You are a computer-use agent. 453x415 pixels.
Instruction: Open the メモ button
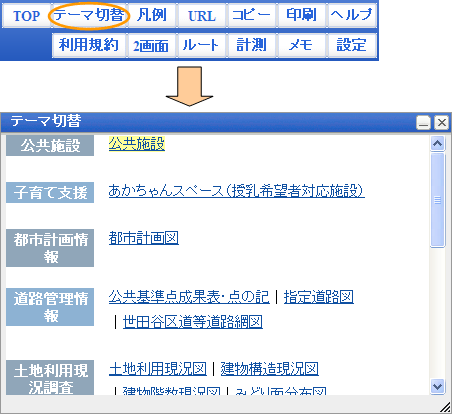click(302, 45)
